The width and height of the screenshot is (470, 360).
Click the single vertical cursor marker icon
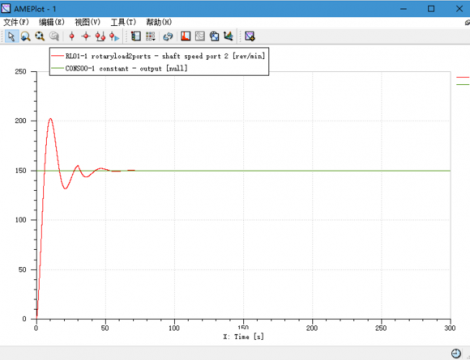tap(72, 36)
